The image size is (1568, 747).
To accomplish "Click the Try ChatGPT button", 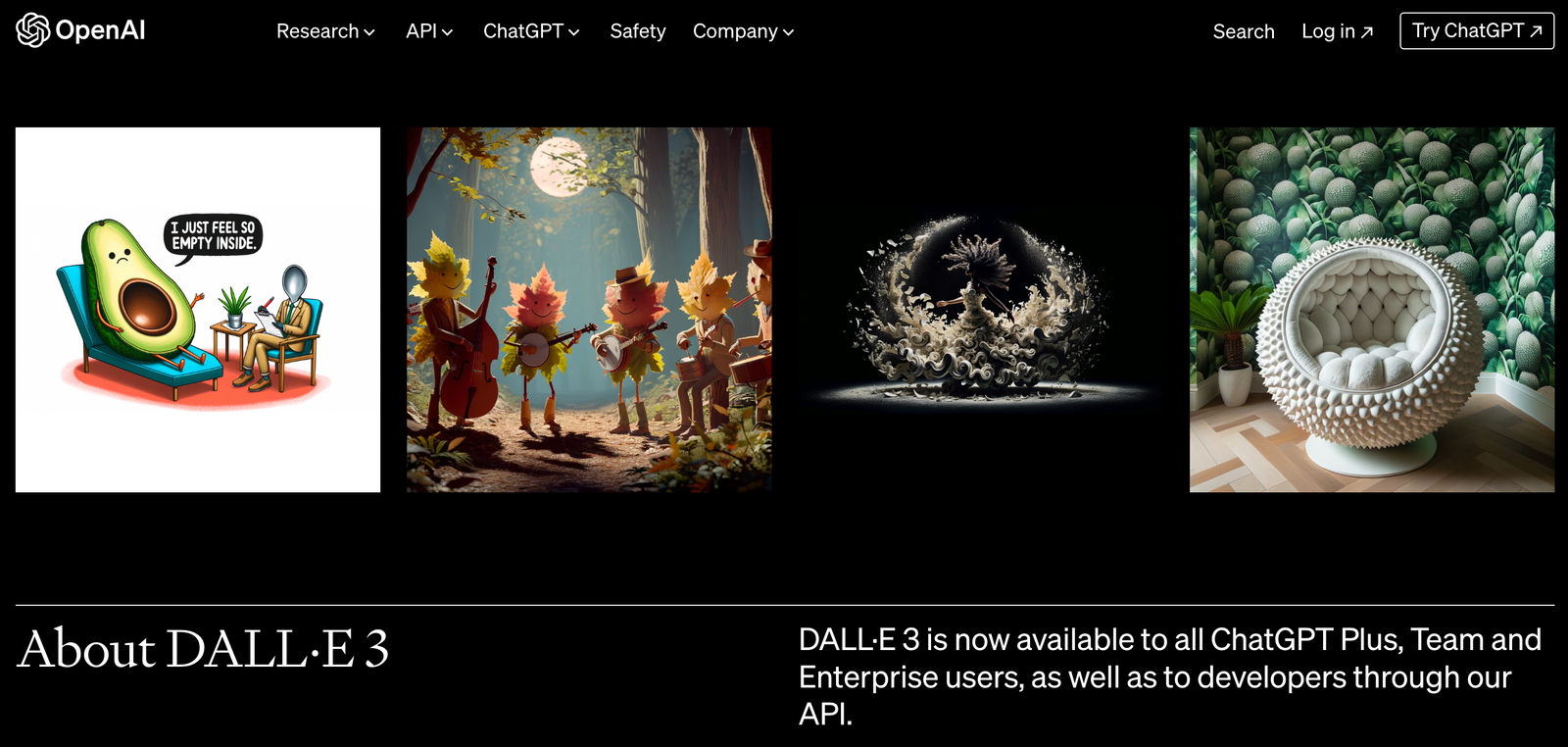I will click(x=1477, y=31).
